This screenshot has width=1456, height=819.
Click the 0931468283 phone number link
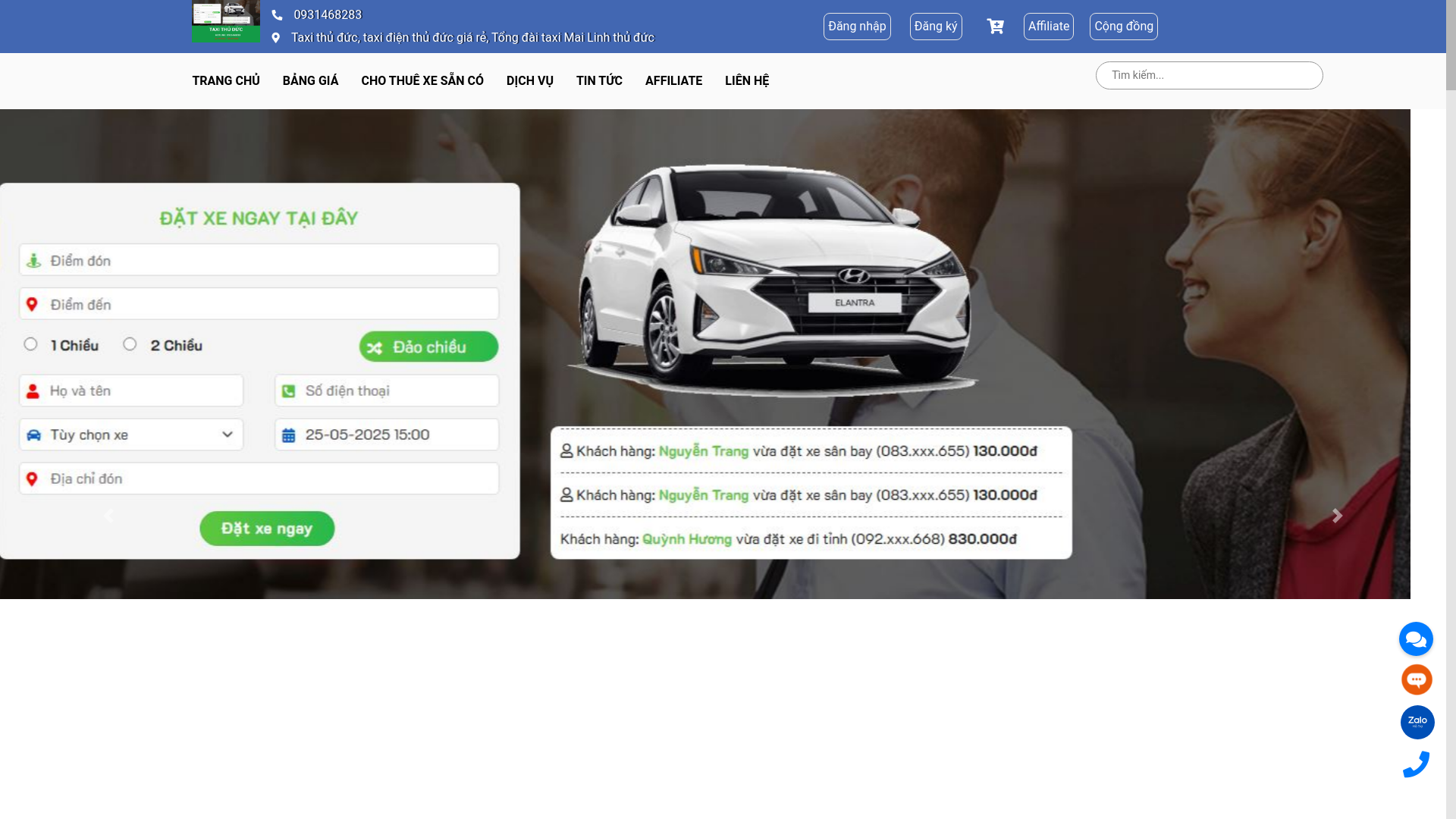point(328,15)
